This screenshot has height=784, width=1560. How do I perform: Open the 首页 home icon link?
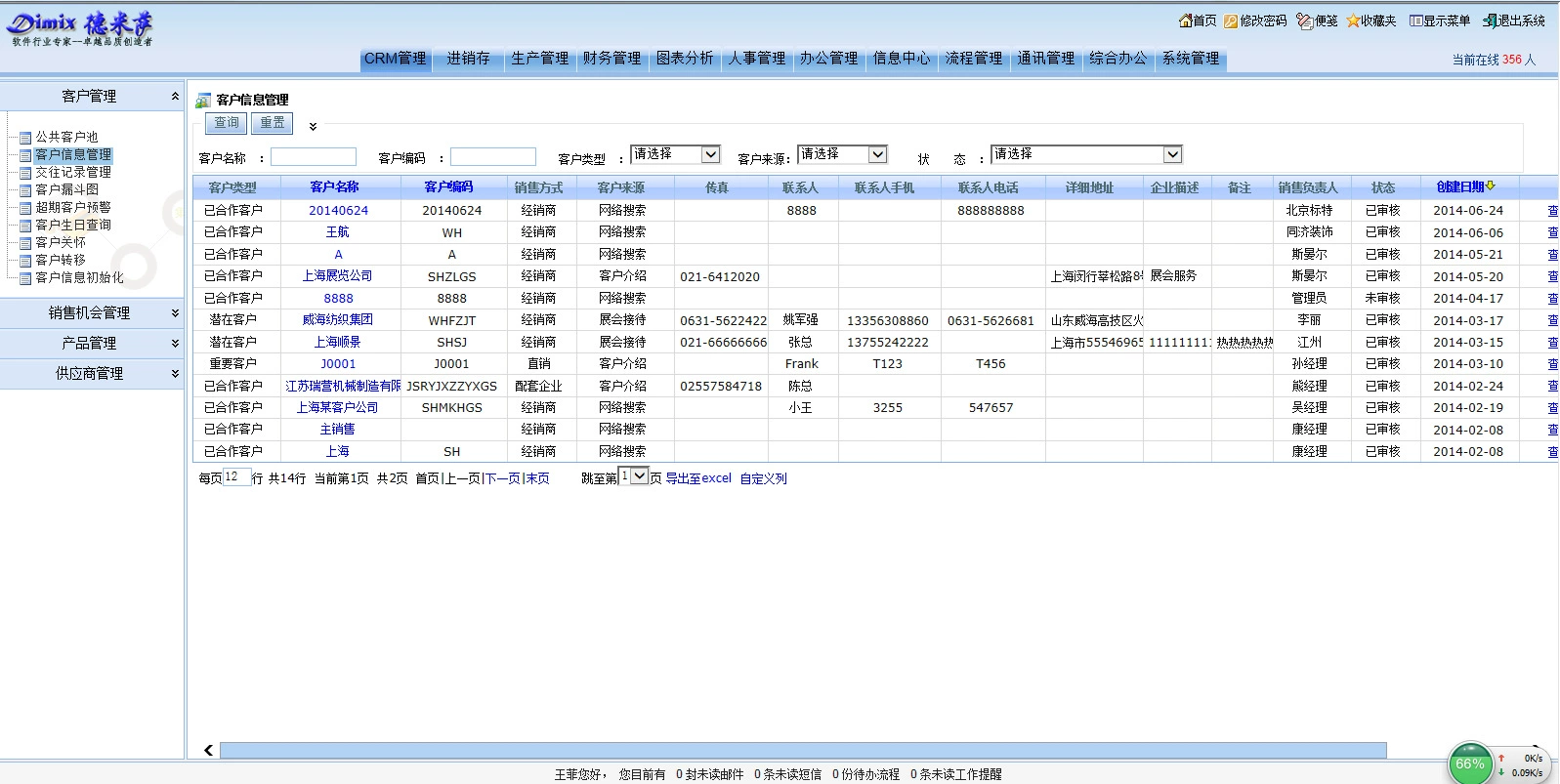click(1185, 21)
